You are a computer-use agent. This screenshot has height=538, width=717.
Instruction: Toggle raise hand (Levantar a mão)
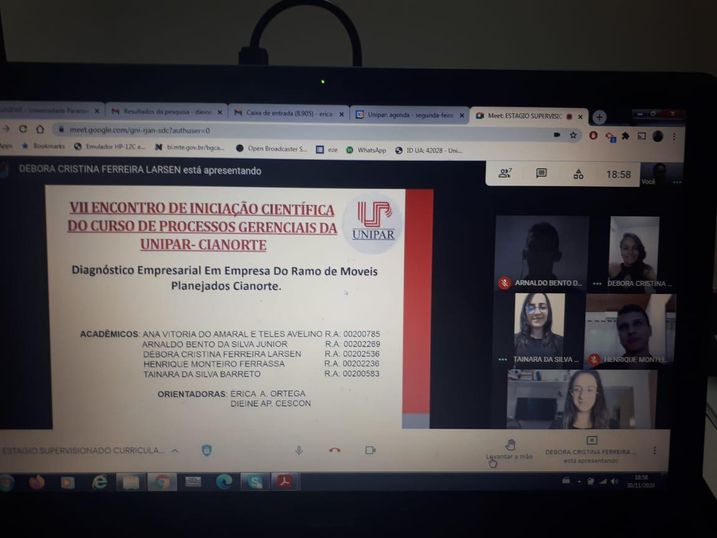[510, 449]
